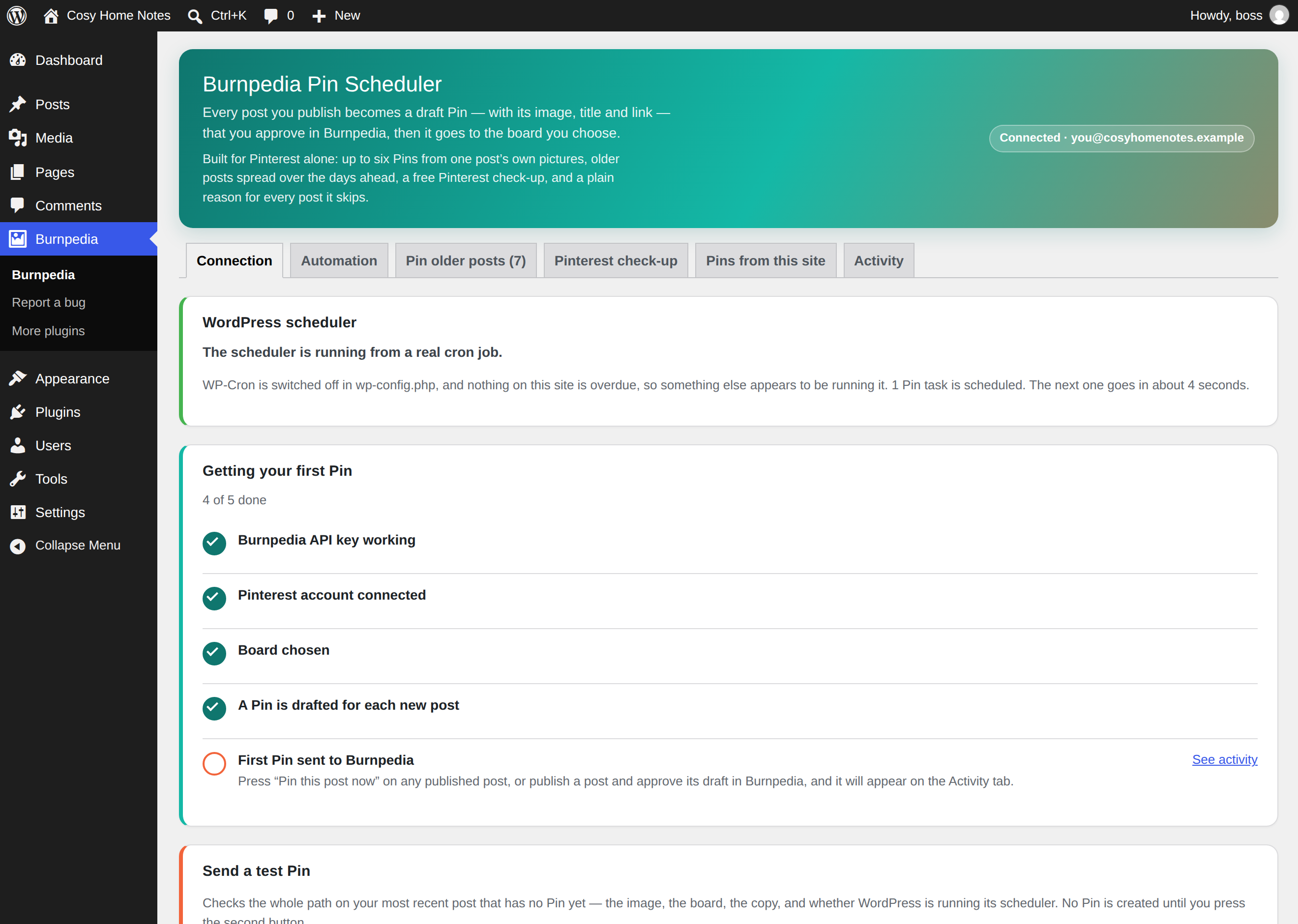Click the Tools wrench icon

point(18,479)
